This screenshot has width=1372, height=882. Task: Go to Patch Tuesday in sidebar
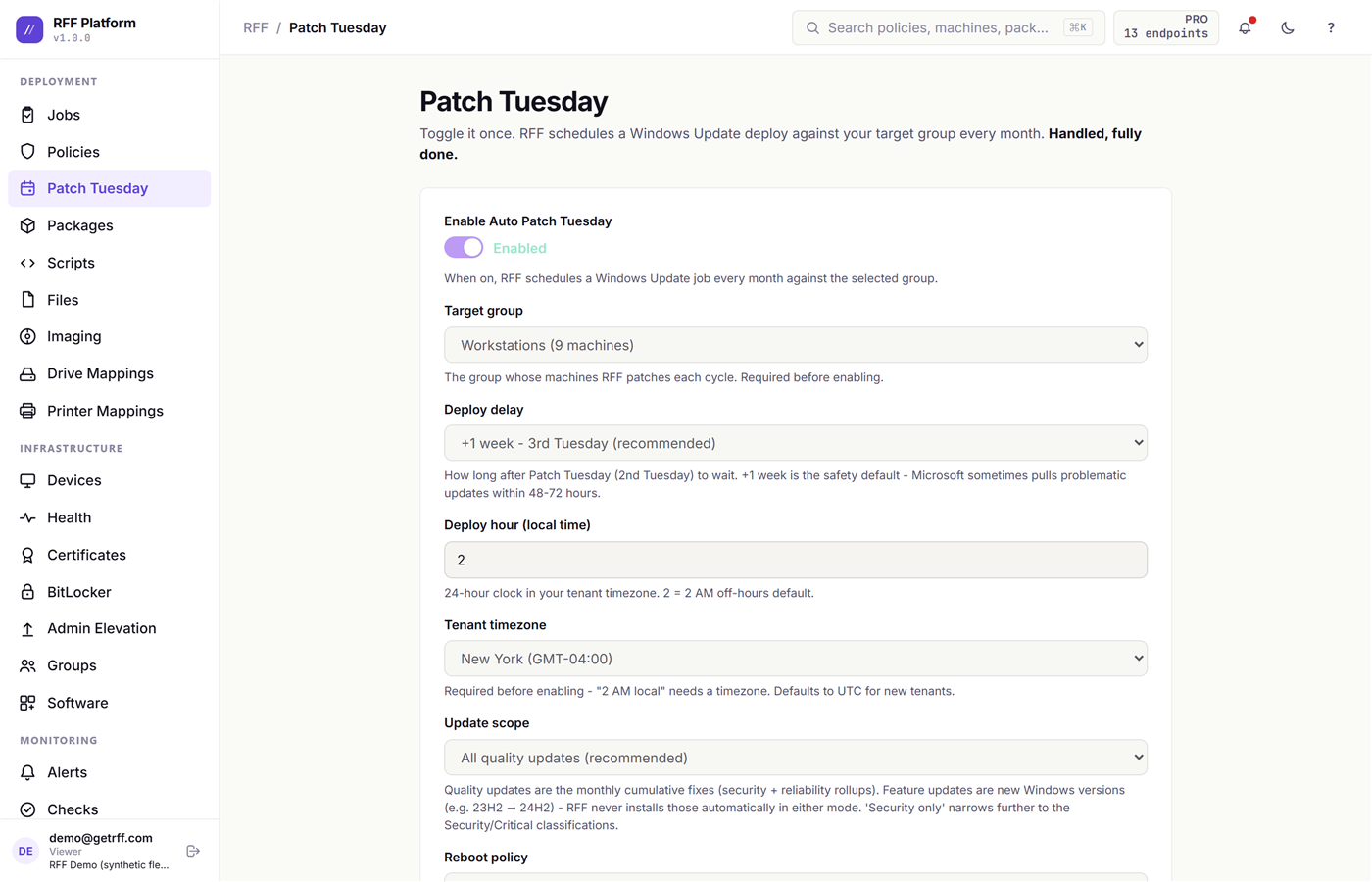tap(110, 188)
